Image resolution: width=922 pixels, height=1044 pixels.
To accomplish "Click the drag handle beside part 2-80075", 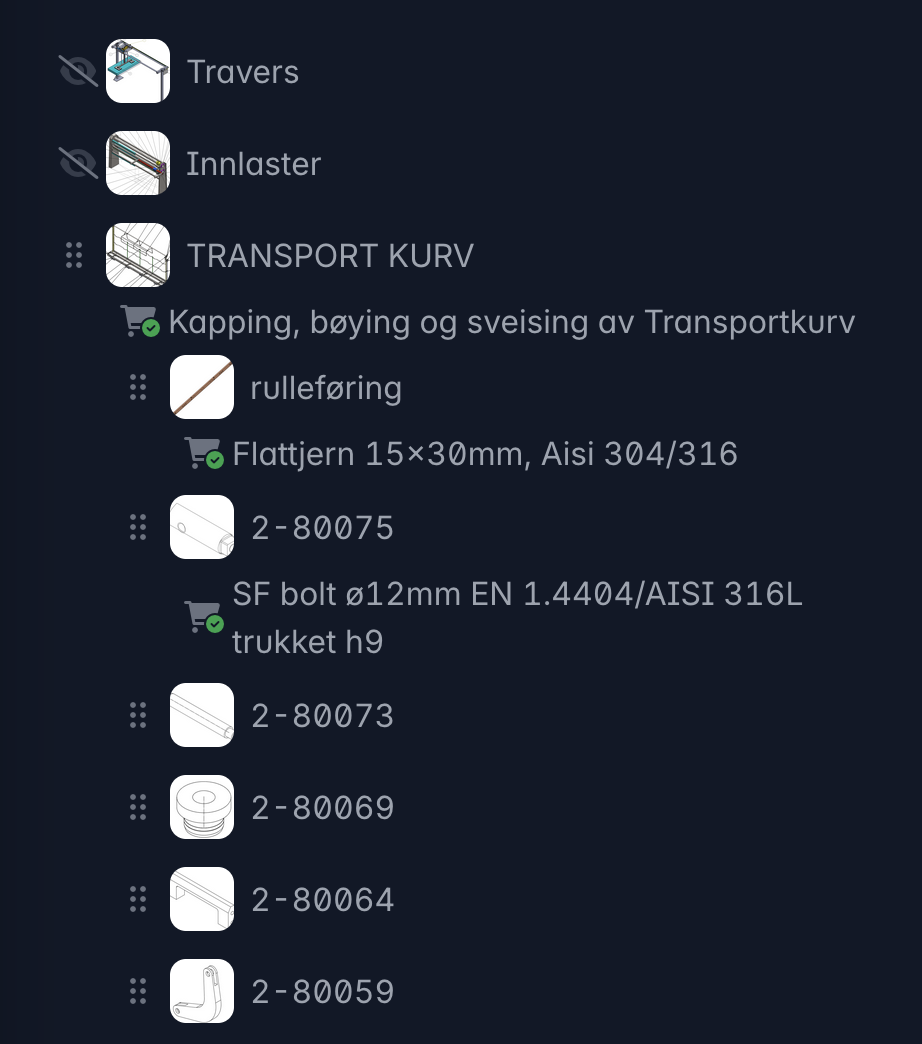I will tap(138, 527).
